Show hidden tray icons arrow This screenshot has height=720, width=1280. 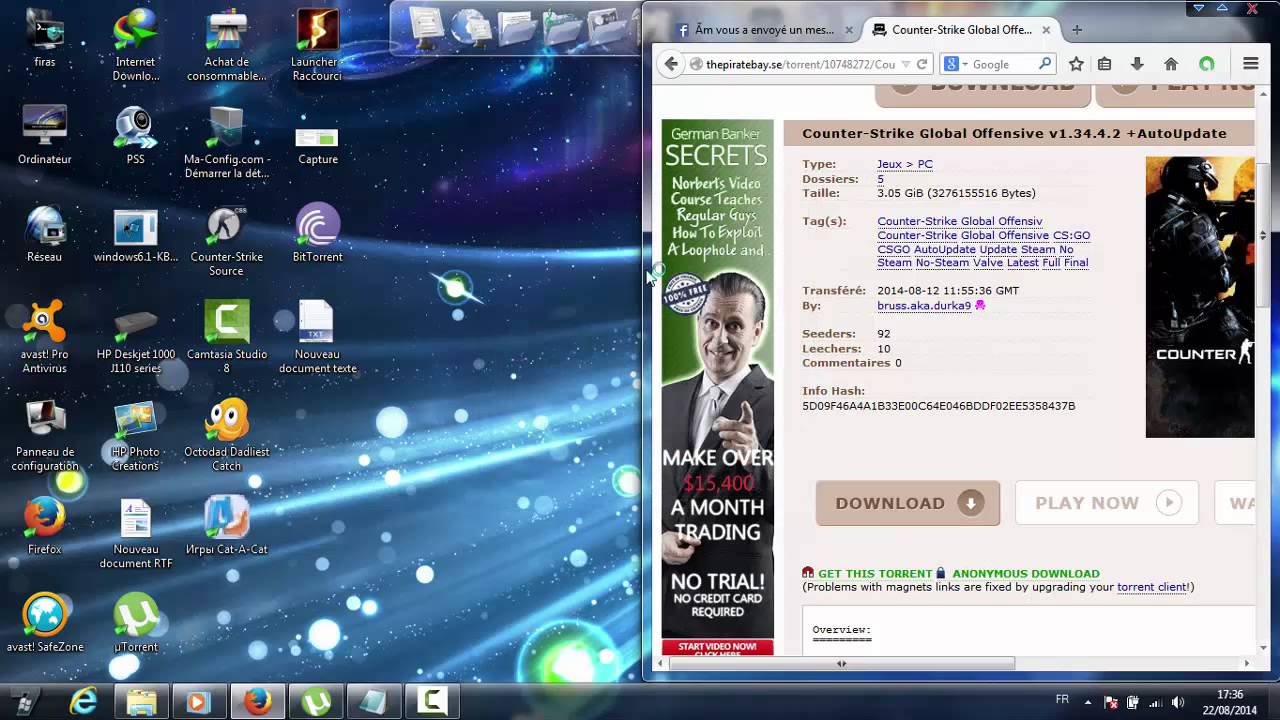1089,702
